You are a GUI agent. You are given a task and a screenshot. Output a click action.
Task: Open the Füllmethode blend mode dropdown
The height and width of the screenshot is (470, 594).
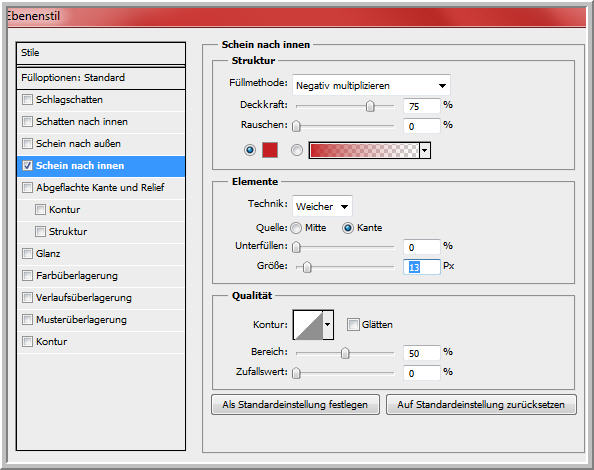tap(371, 86)
